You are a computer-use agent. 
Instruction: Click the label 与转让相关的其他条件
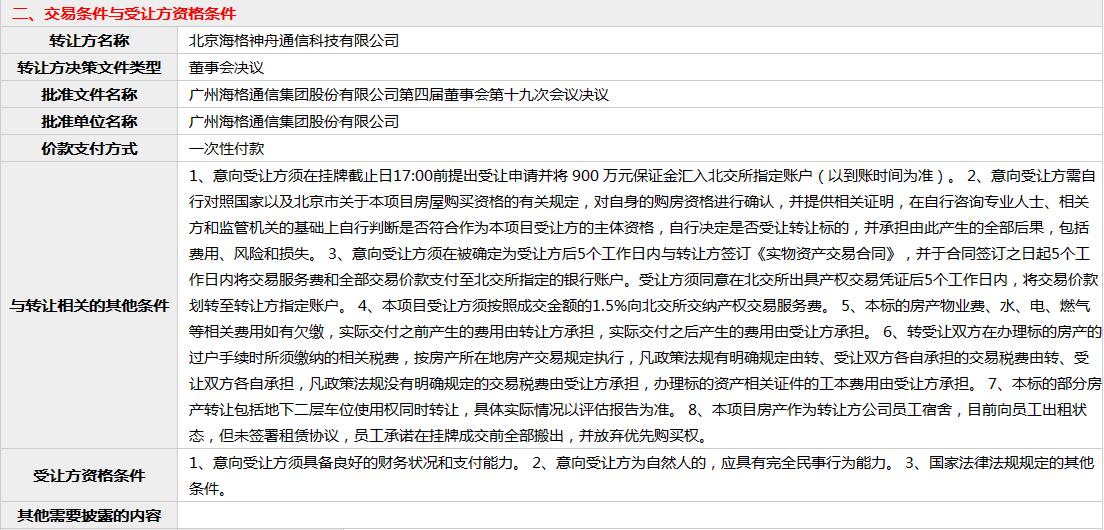click(x=89, y=305)
